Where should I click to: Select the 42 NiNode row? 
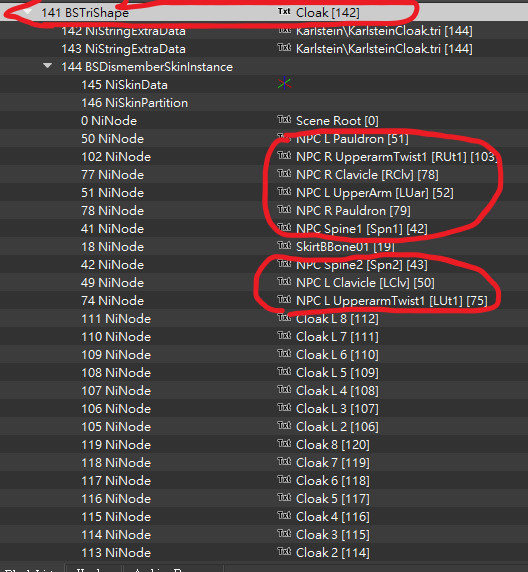point(112,265)
